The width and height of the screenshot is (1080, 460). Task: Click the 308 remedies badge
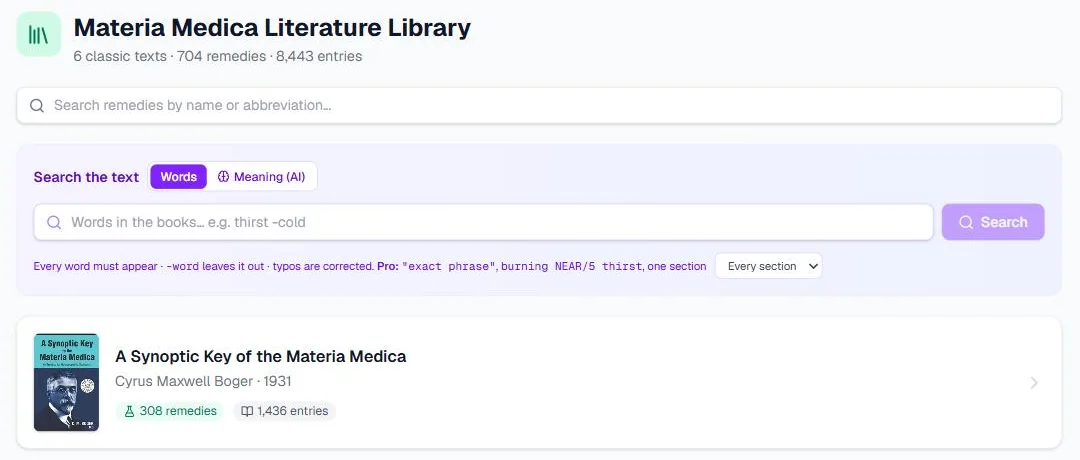point(170,411)
